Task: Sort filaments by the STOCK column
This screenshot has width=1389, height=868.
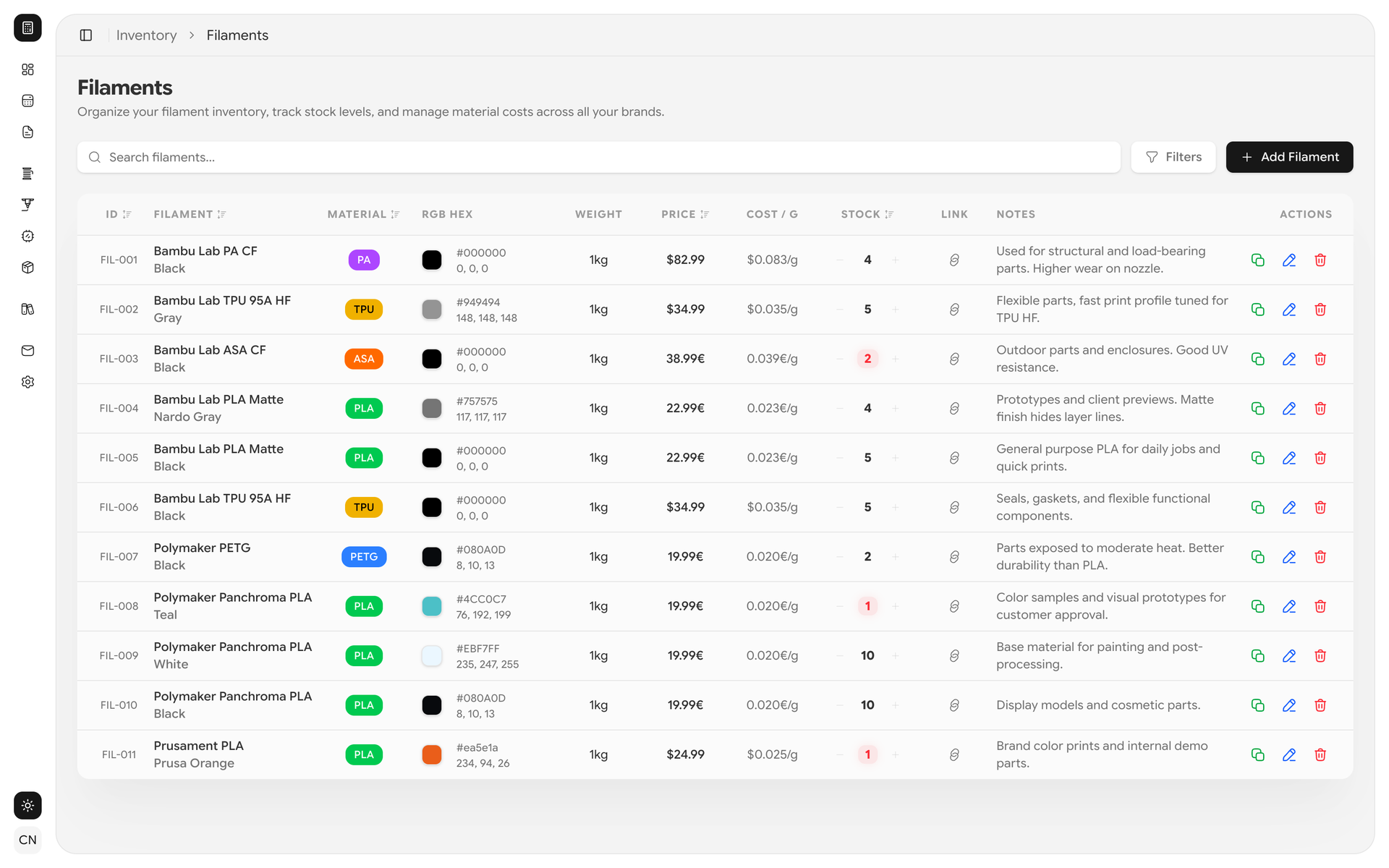Action: [866, 214]
